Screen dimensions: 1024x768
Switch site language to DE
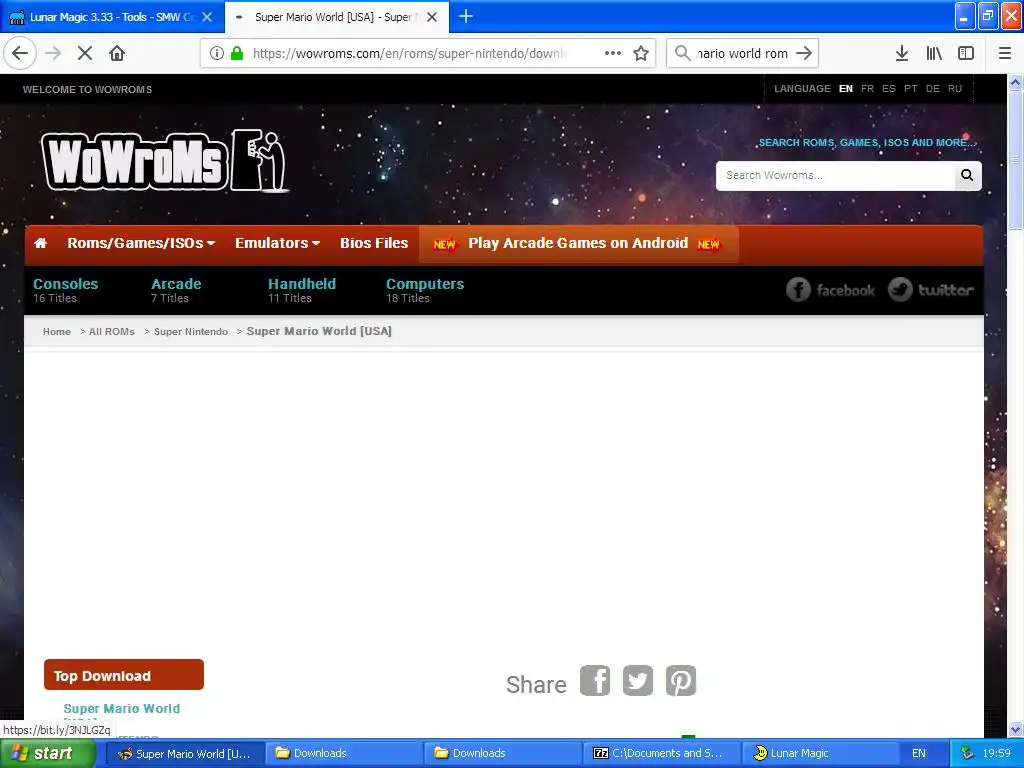pyautogui.click(x=933, y=89)
